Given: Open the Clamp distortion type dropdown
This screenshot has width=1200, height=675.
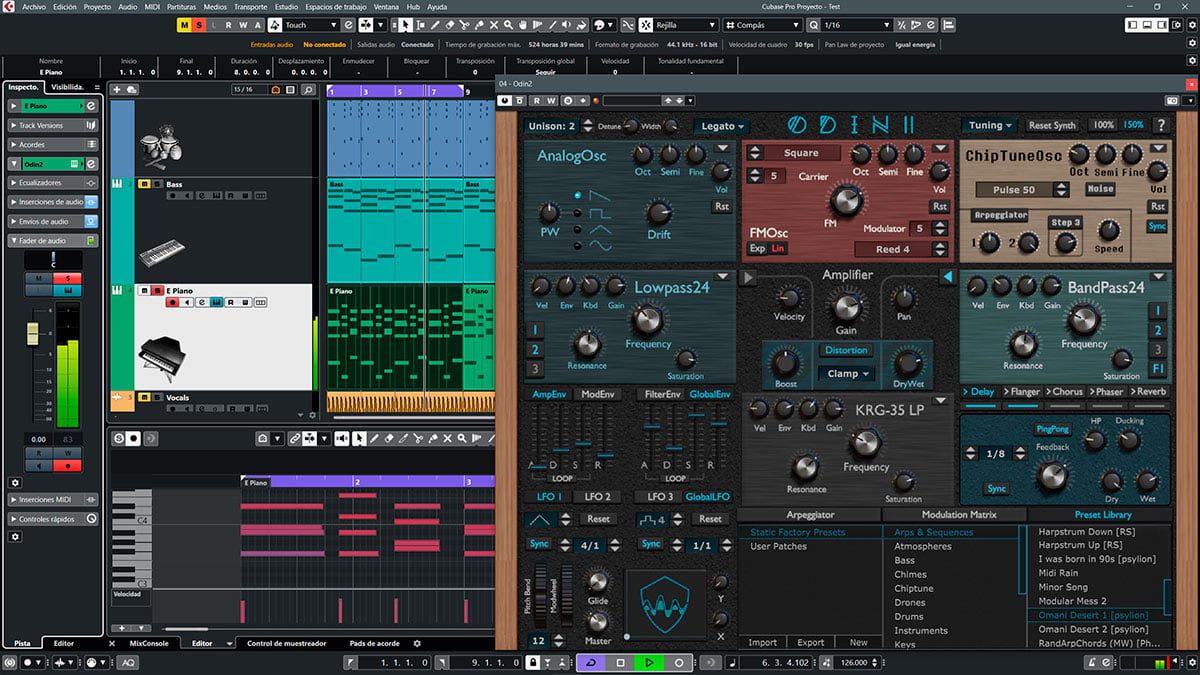Looking at the screenshot, I should click(847, 373).
